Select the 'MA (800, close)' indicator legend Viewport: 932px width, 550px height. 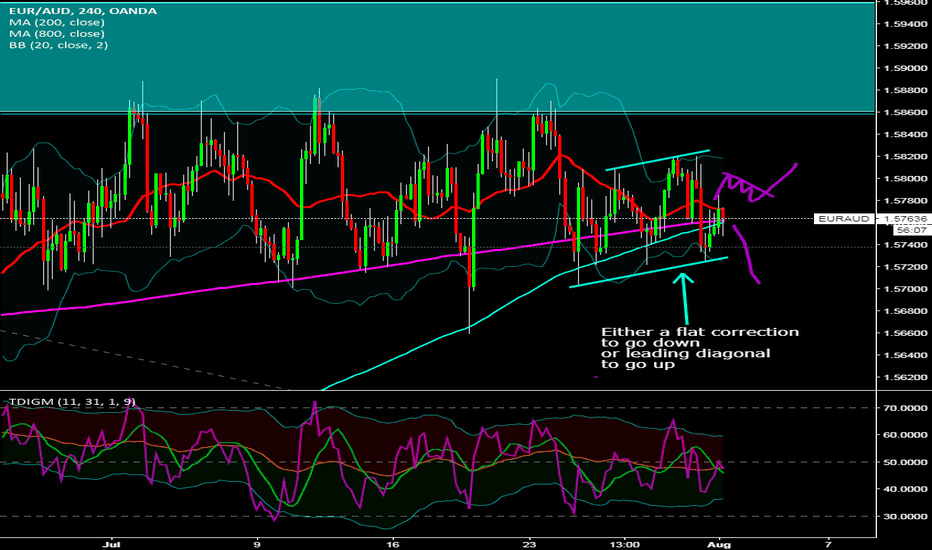[56, 33]
